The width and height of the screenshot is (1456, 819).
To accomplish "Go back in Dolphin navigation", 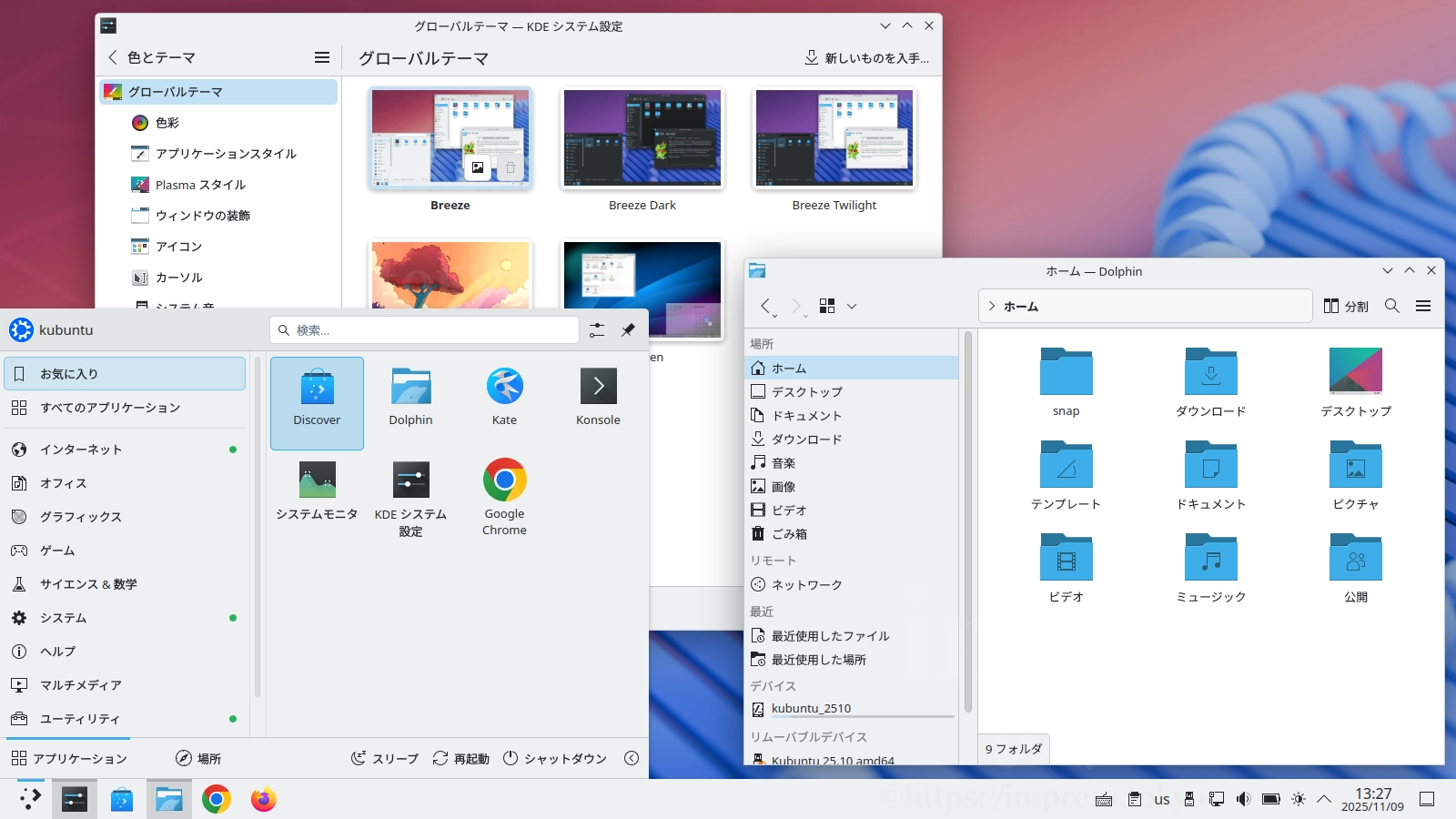I will coord(766,307).
